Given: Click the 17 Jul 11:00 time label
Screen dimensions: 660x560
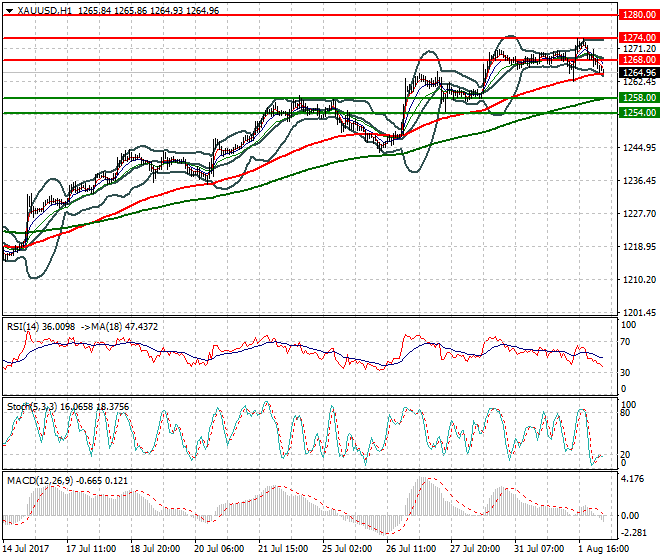Looking at the screenshot, I should (91, 549).
